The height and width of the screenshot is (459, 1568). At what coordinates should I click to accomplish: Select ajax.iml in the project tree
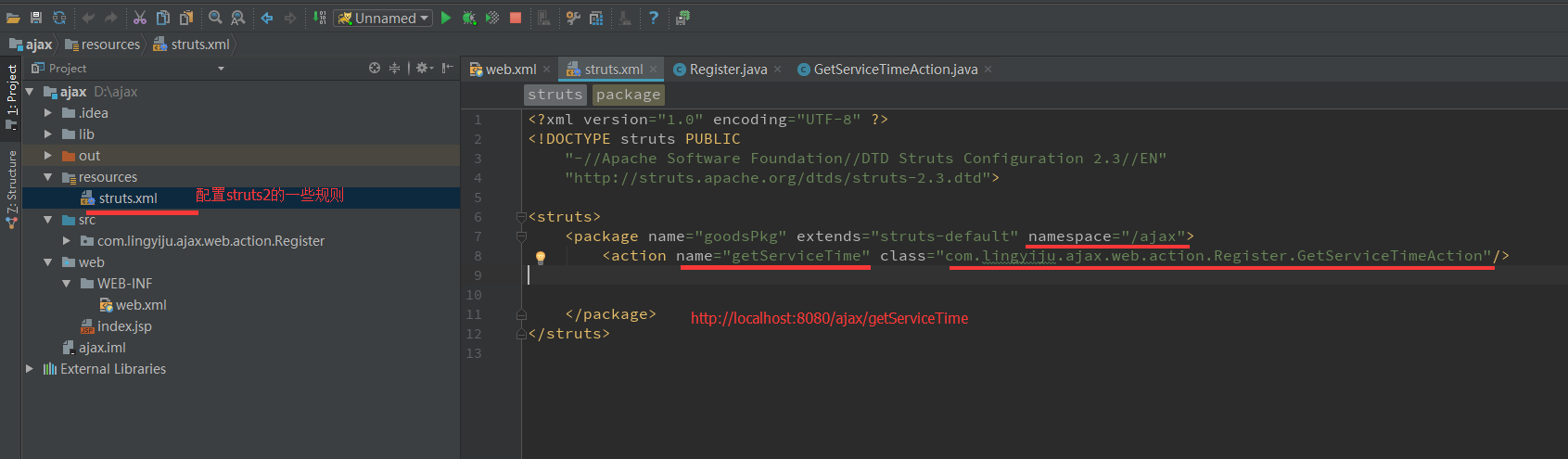pyautogui.click(x=94, y=348)
